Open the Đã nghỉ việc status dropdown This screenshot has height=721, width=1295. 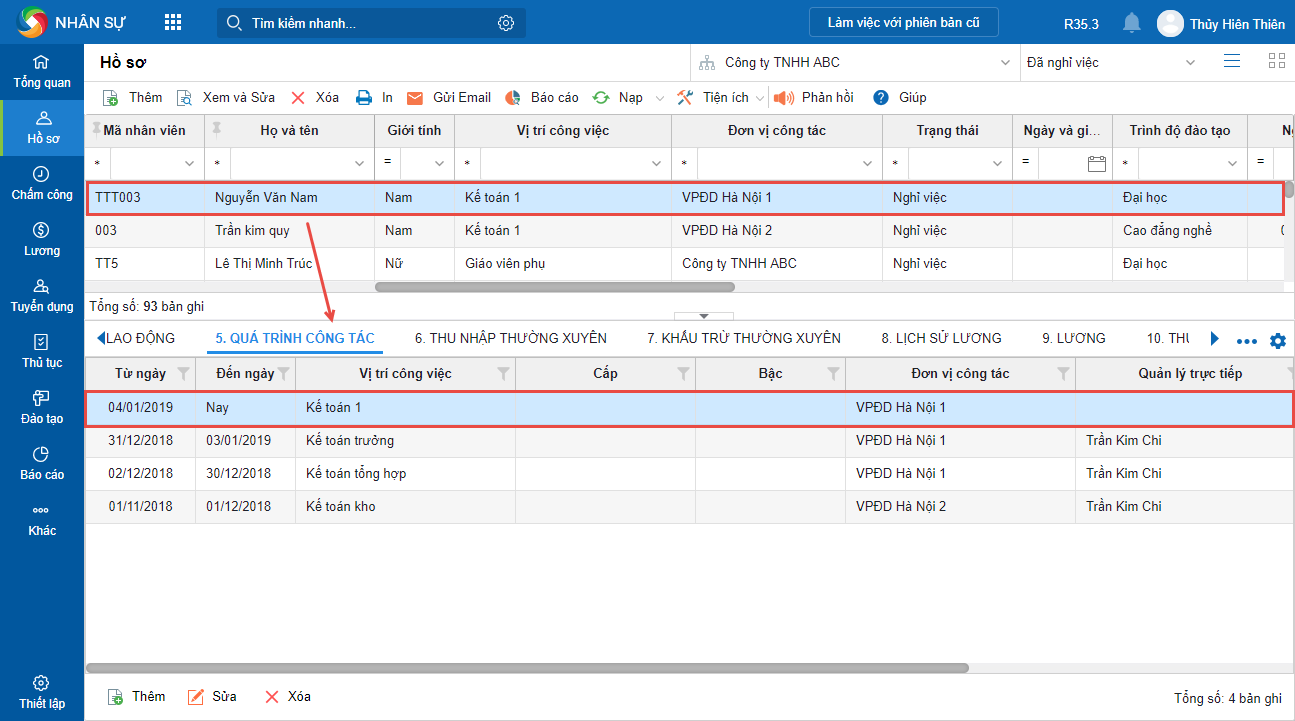coord(1190,62)
